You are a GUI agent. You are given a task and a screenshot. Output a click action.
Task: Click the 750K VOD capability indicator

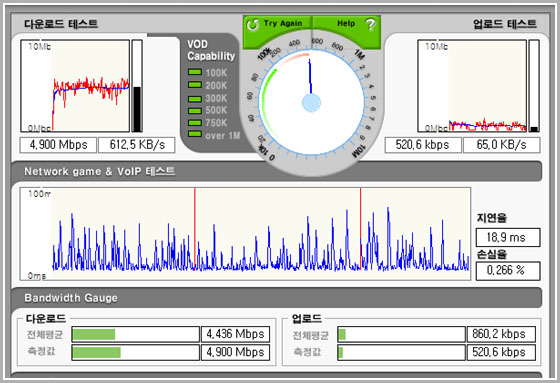tap(195, 123)
